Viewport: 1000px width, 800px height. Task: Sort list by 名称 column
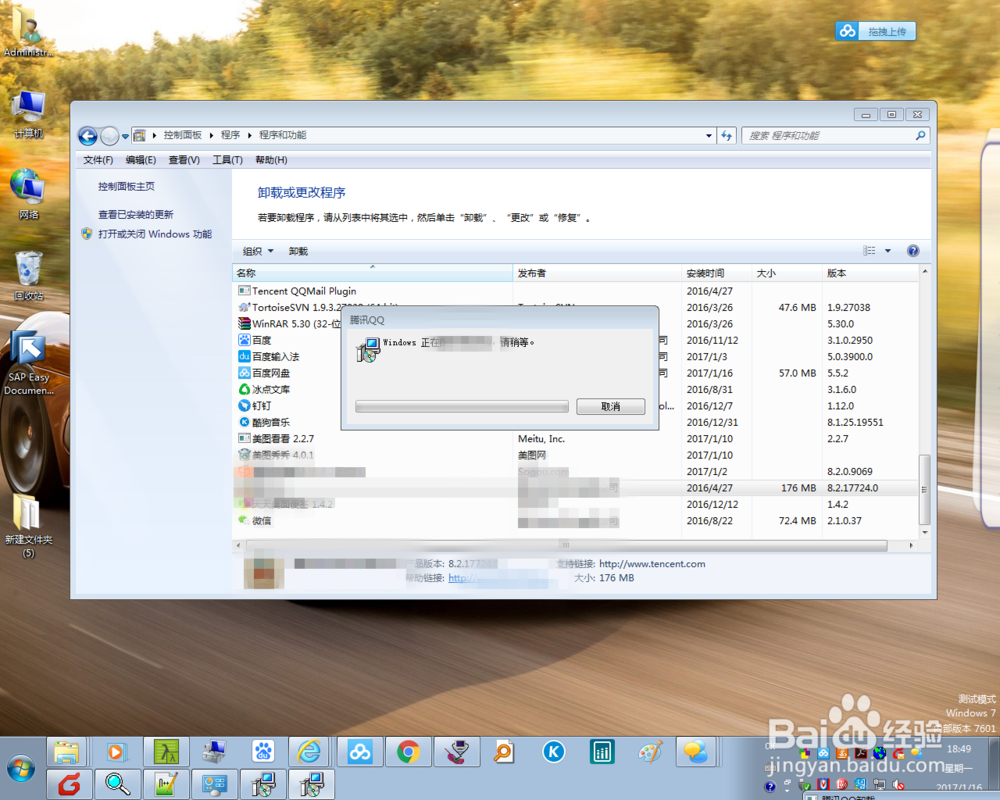372,273
